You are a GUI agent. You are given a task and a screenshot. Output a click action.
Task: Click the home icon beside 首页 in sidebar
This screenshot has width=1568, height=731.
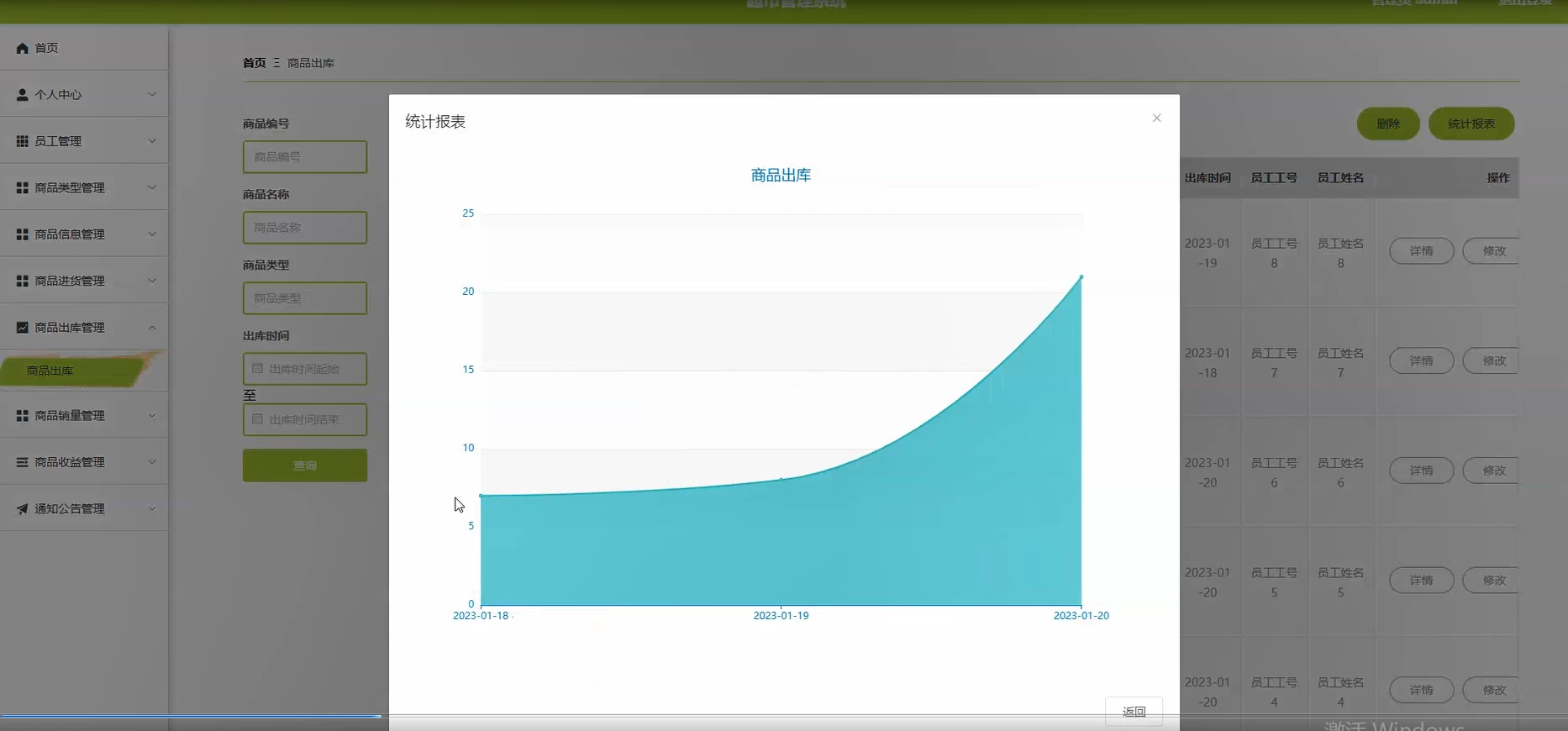click(23, 48)
